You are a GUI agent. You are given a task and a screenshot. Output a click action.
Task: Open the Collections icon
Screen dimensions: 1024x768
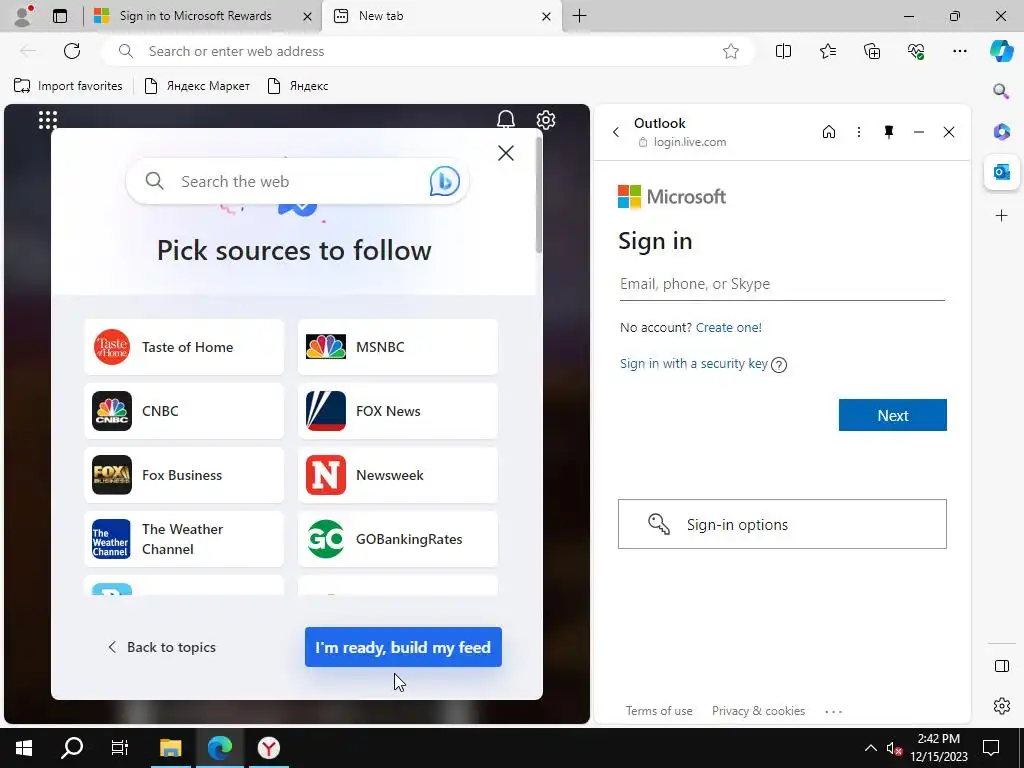pos(872,51)
